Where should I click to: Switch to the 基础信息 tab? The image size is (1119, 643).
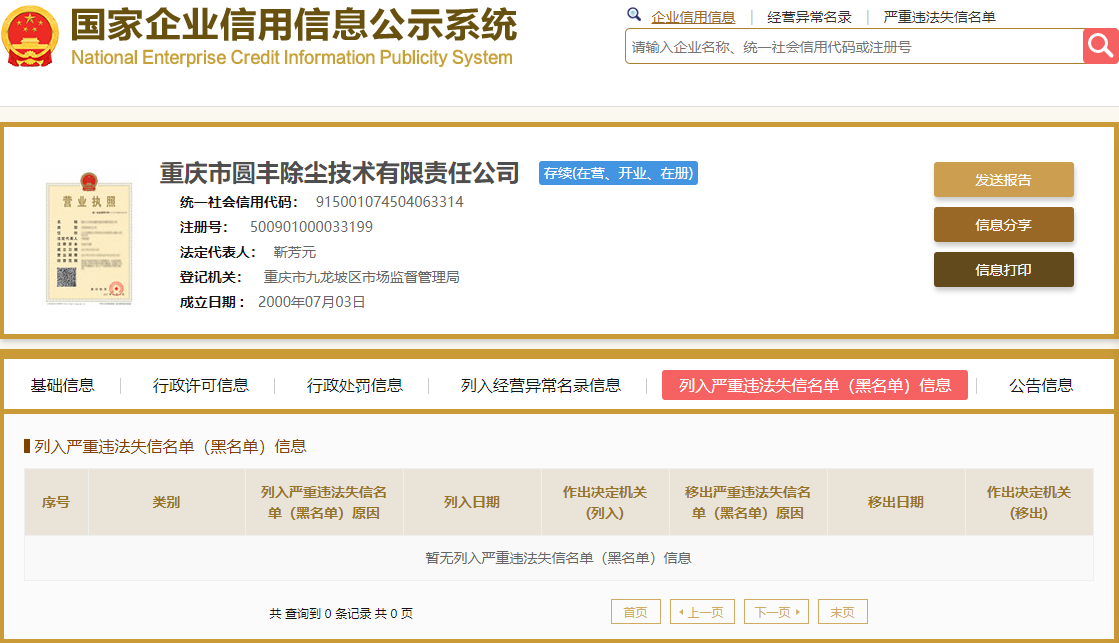tap(62, 385)
